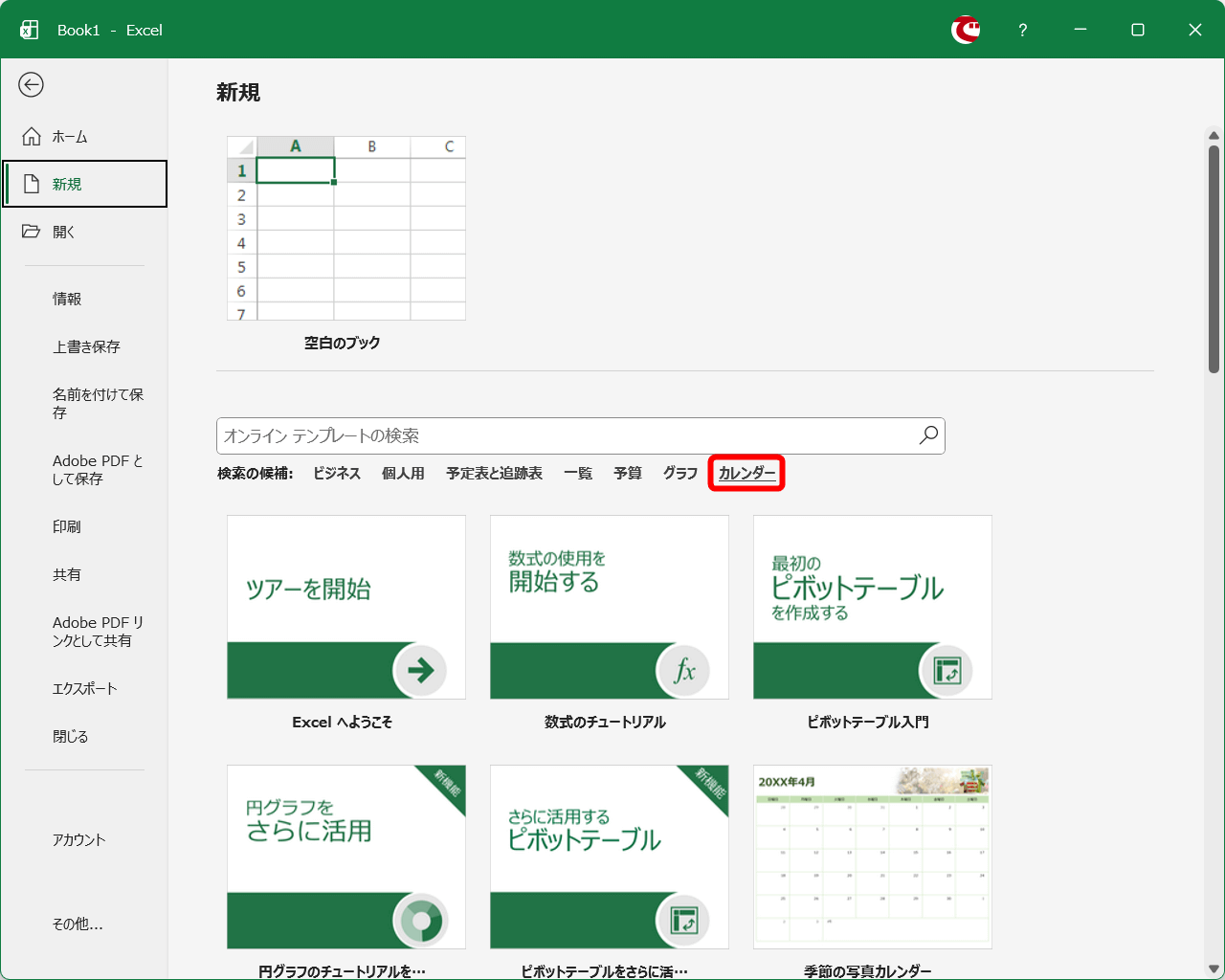Switch to the 情報 (Info) section

(x=67, y=298)
